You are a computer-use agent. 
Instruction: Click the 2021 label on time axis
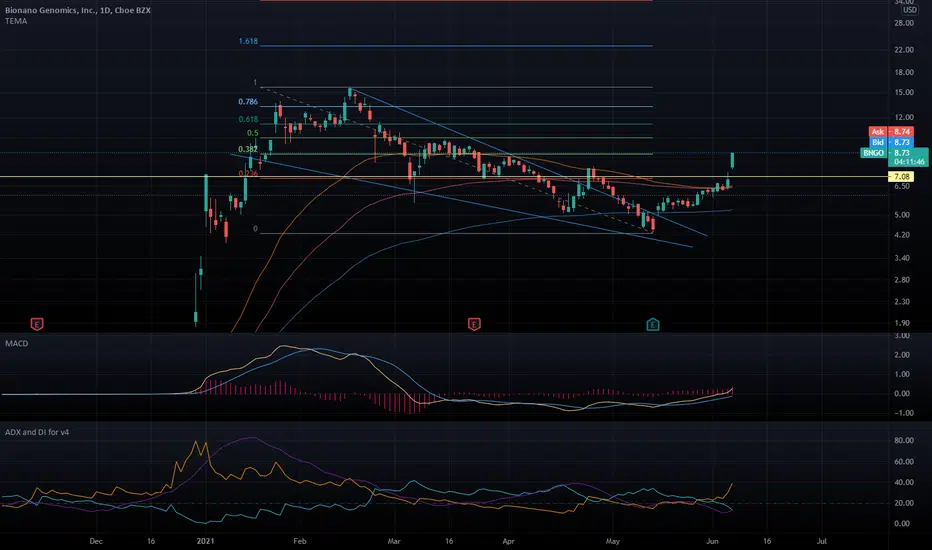pos(205,541)
